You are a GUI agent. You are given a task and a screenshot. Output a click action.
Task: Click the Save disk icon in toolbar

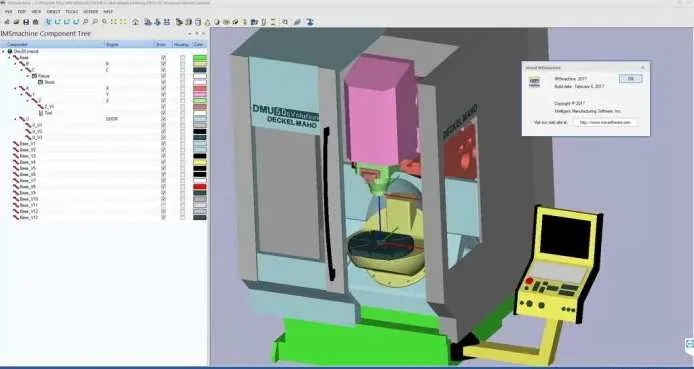(x=26, y=22)
